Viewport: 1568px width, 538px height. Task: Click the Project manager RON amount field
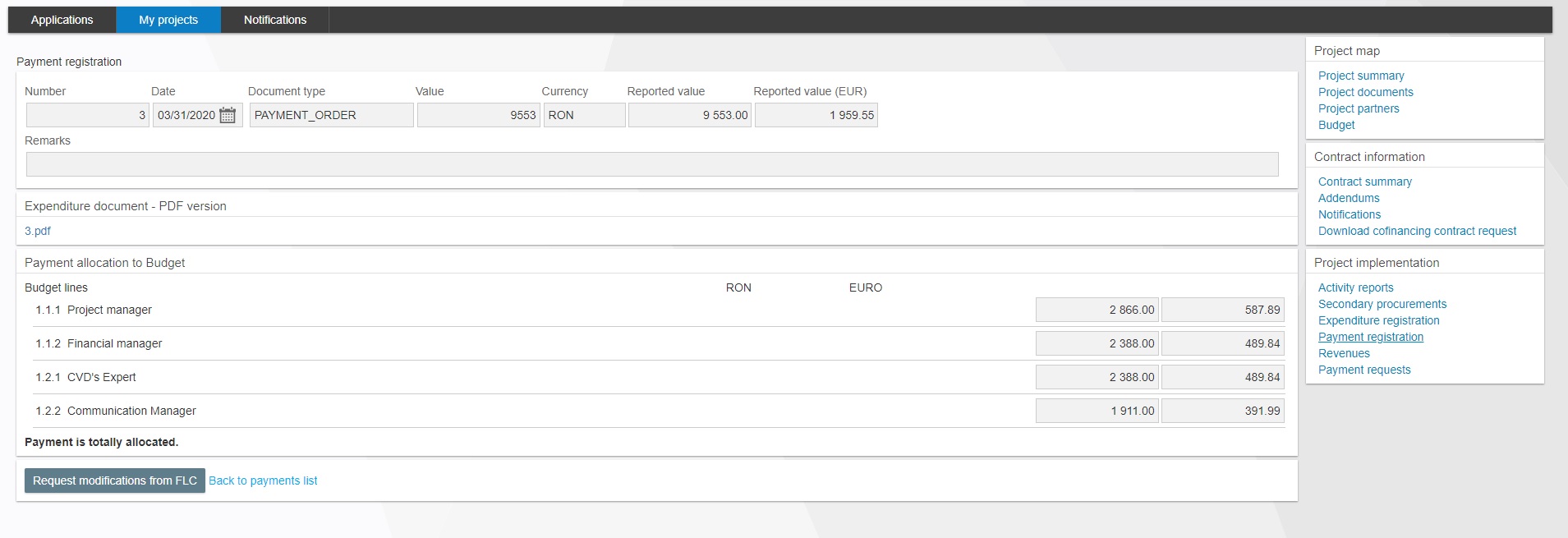point(1097,310)
